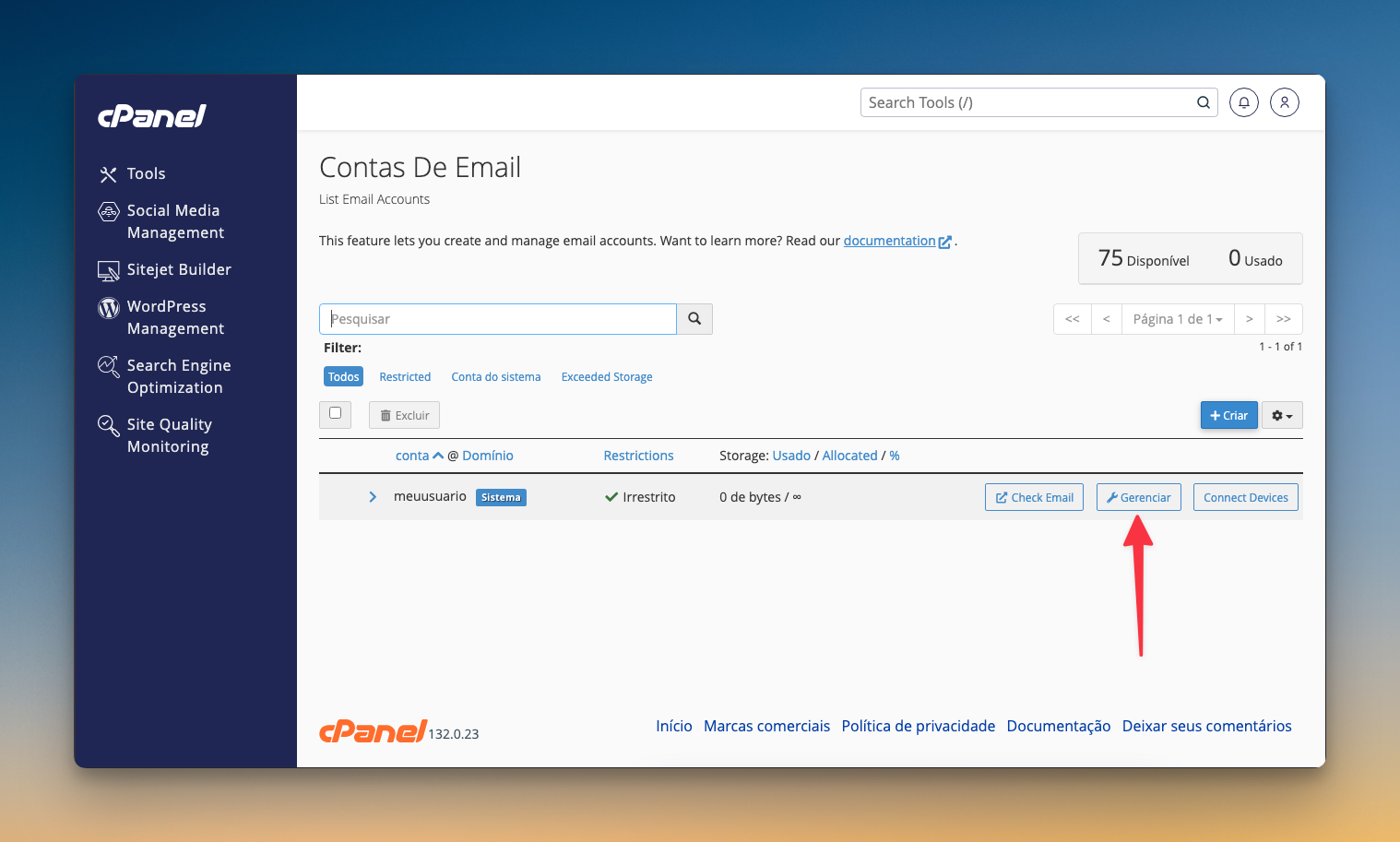Screen dimensions: 1400x842
Task: Select the Restricted filter
Action: point(405,377)
